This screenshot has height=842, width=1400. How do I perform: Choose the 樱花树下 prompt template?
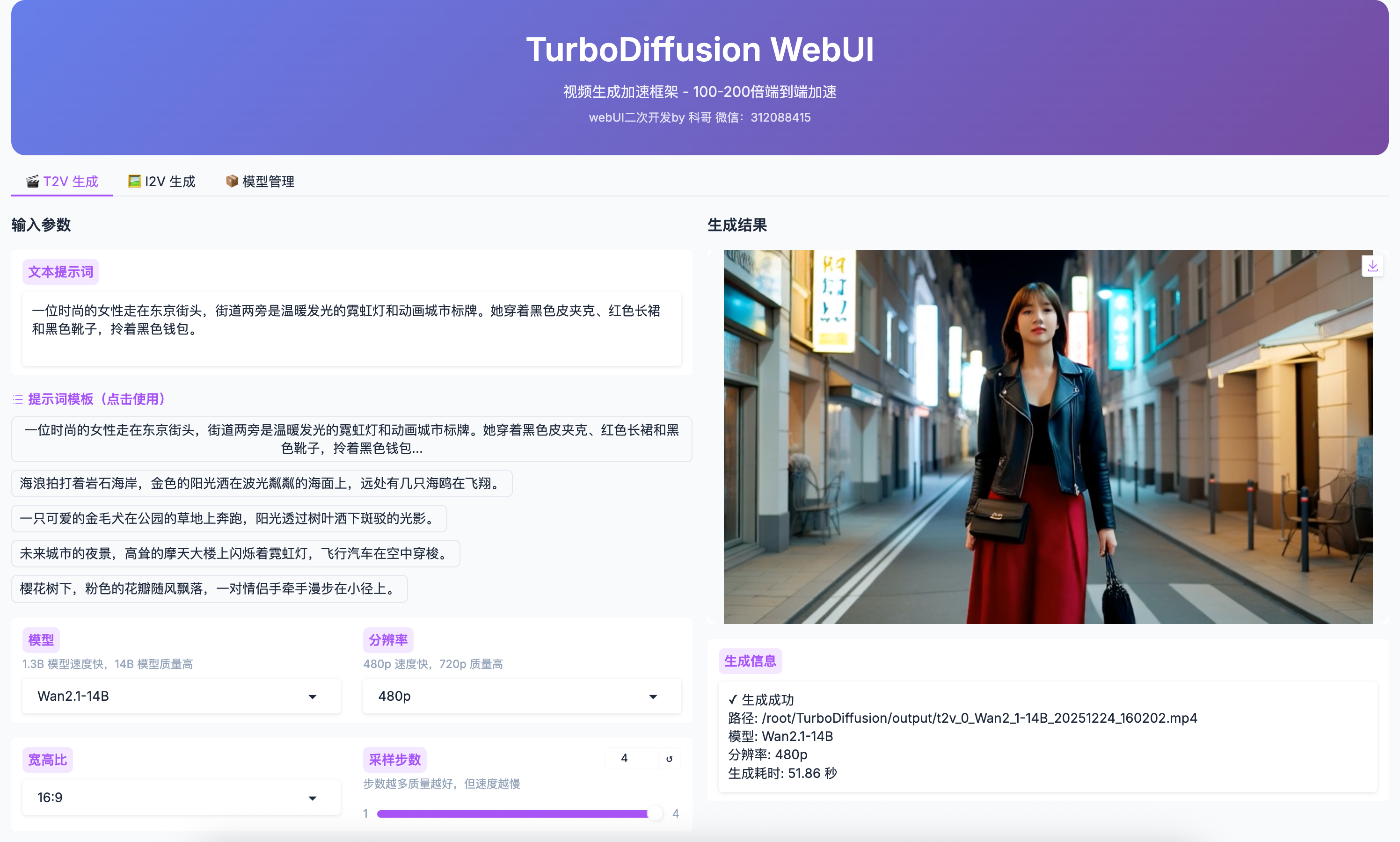tap(209, 589)
